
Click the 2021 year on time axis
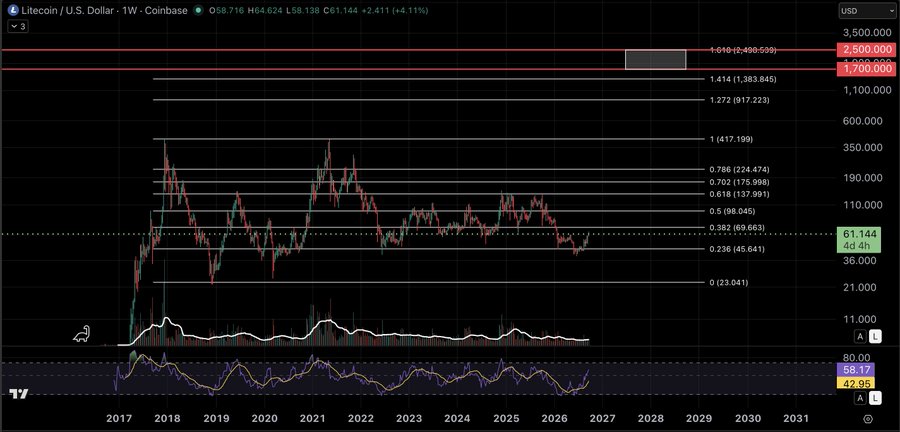(x=313, y=419)
